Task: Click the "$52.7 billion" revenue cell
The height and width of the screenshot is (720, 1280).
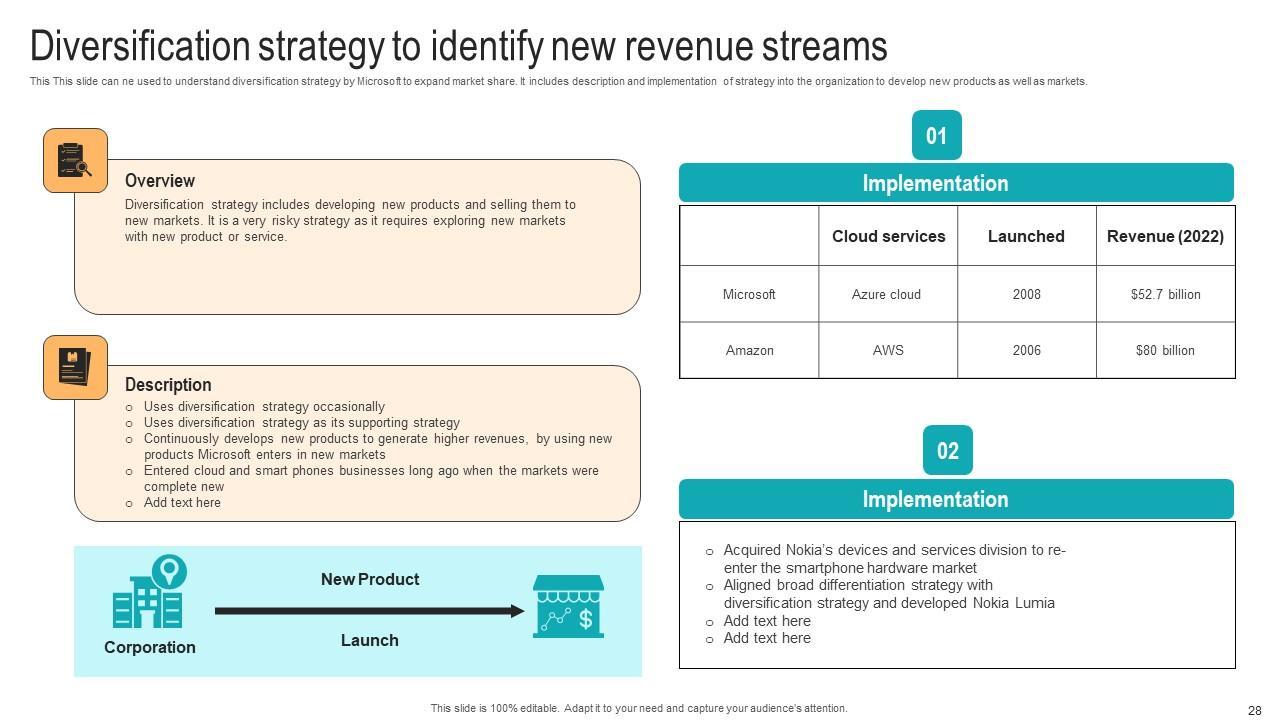Action: [1166, 294]
